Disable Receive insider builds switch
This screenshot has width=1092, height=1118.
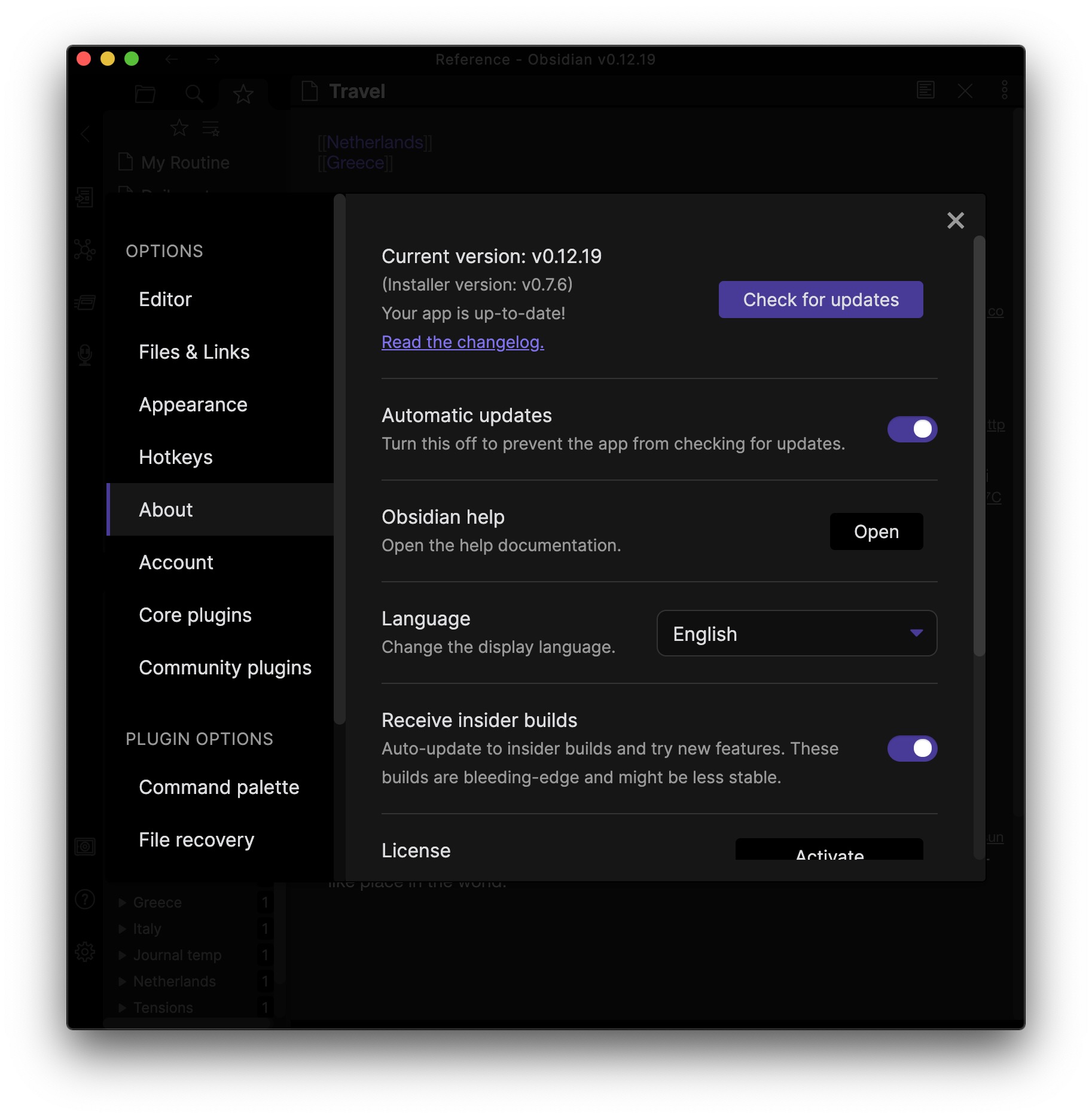(x=912, y=748)
